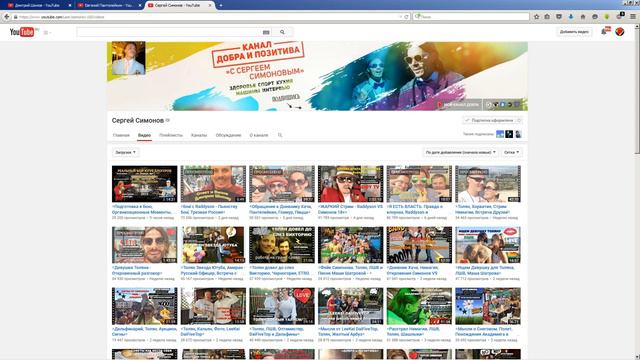This screenshot has width=640, height=360.
Task: Open the first video thumbnail in grid
Action: 144,184
